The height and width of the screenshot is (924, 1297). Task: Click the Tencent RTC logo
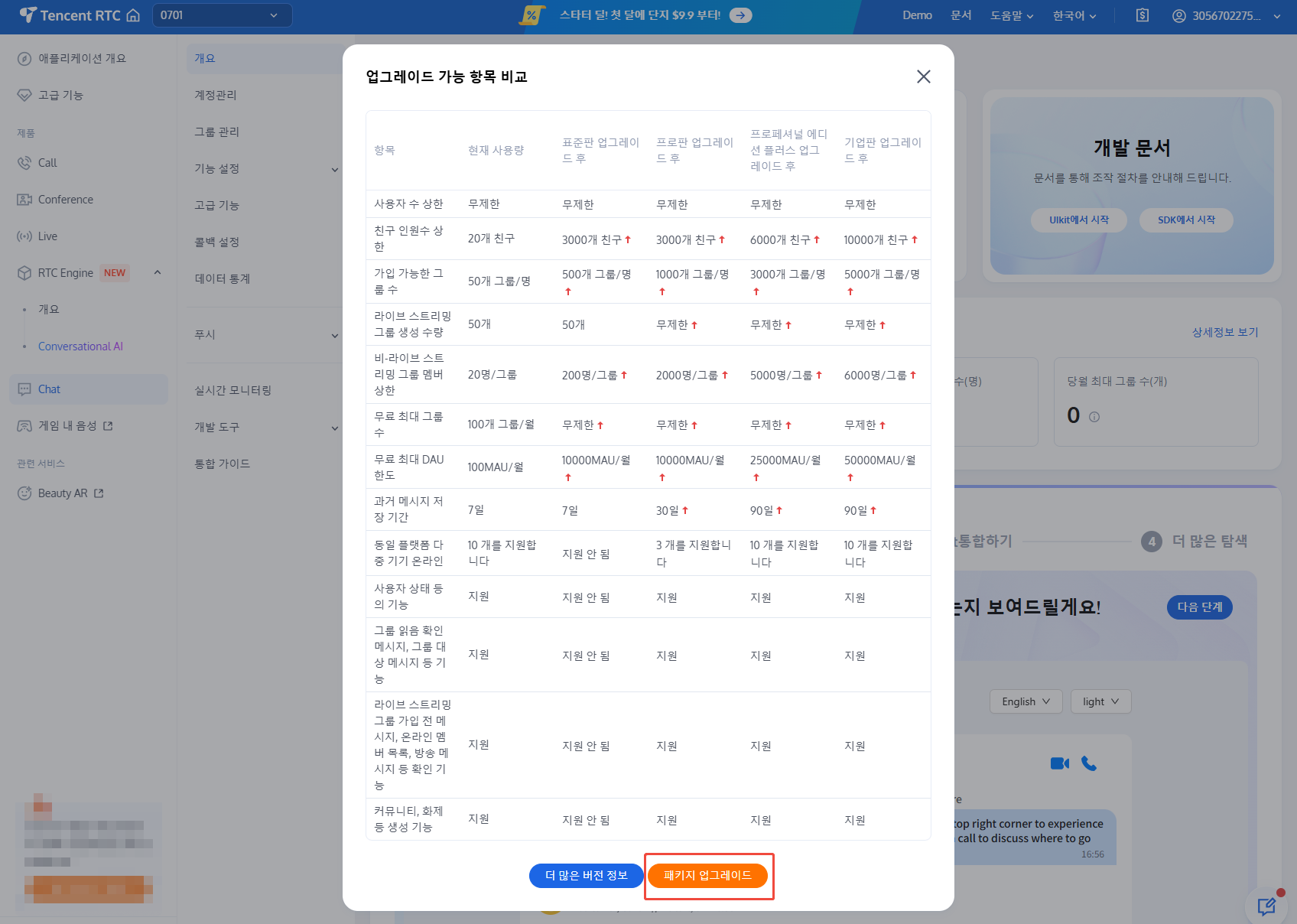(70, 15)
